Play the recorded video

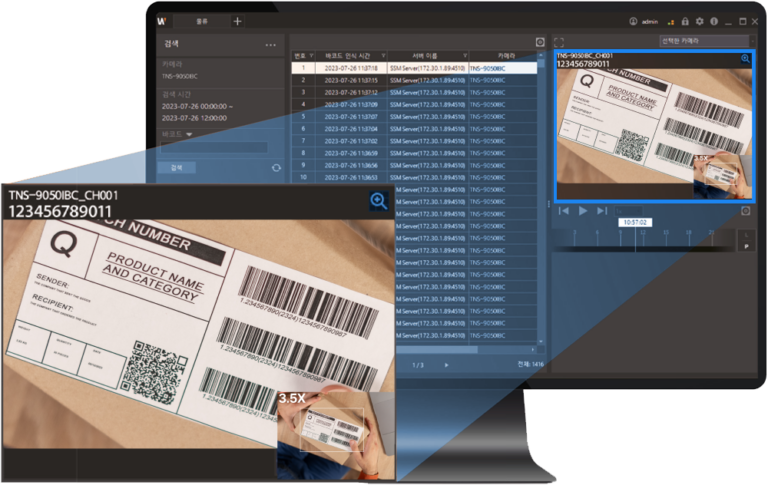click(x=583, y=211)
